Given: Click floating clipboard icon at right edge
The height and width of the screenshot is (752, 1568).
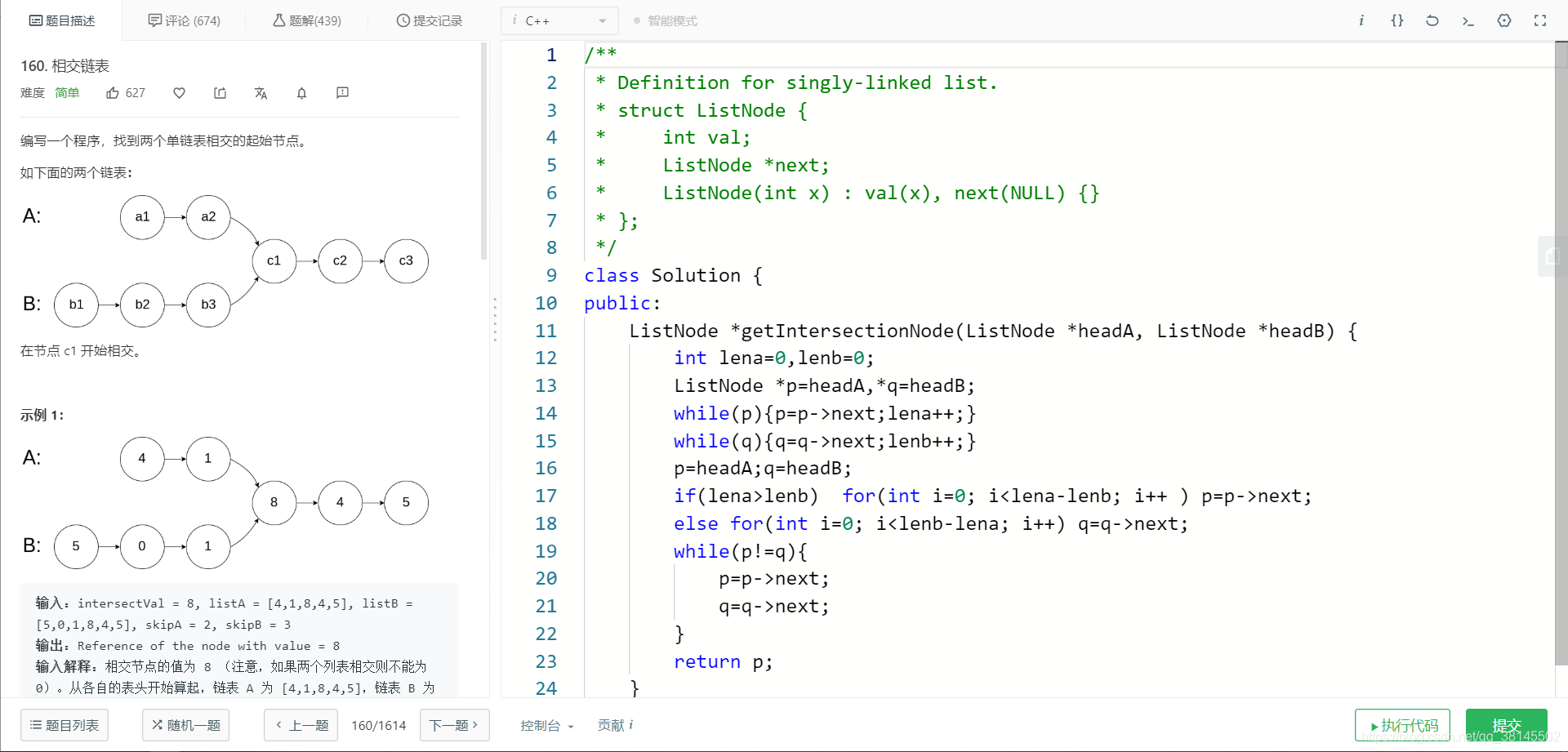Looking at the screenshot, I should (1552, 256).
